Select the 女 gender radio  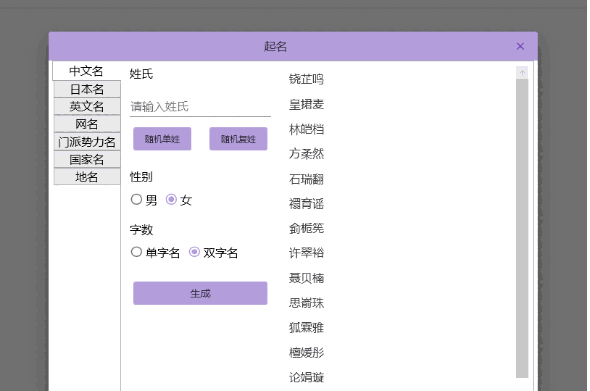coord(171,199)
